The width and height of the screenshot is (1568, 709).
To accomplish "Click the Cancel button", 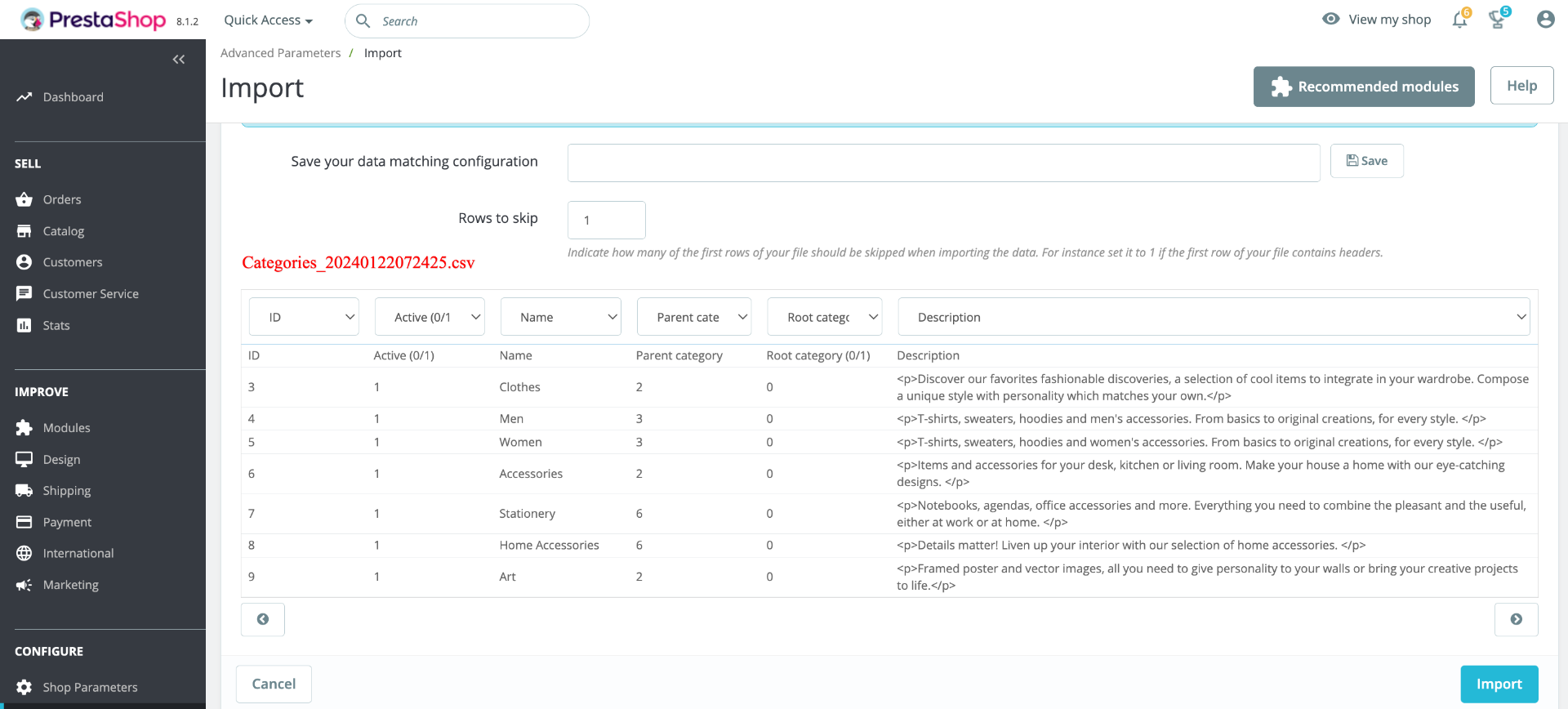I will (x=274, y=684).
